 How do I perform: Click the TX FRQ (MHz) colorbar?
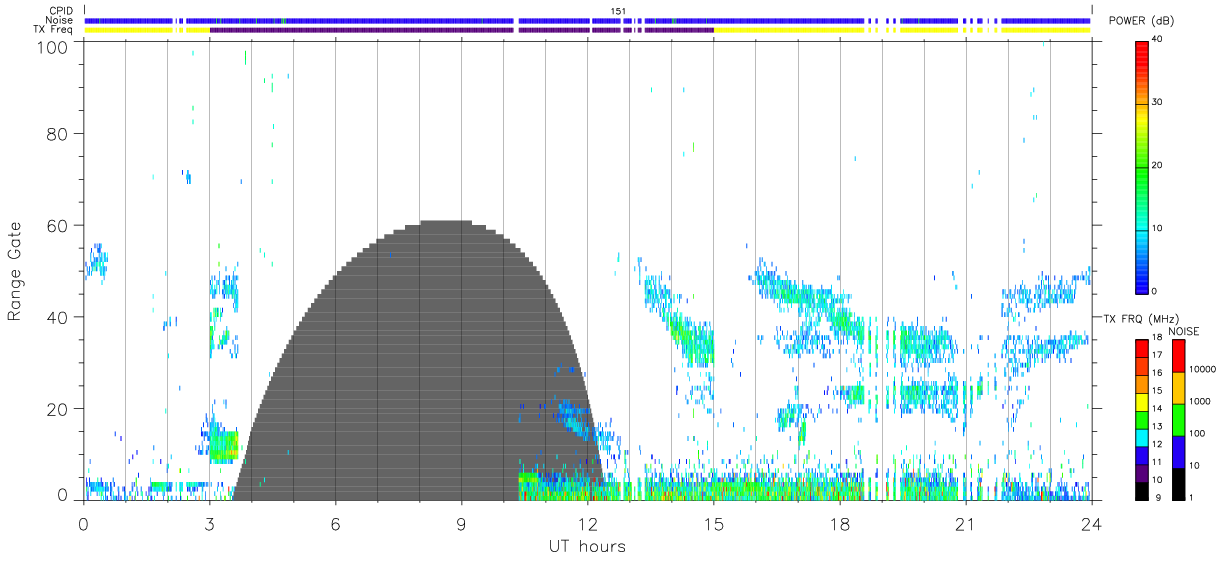(x=1142, y=419)
